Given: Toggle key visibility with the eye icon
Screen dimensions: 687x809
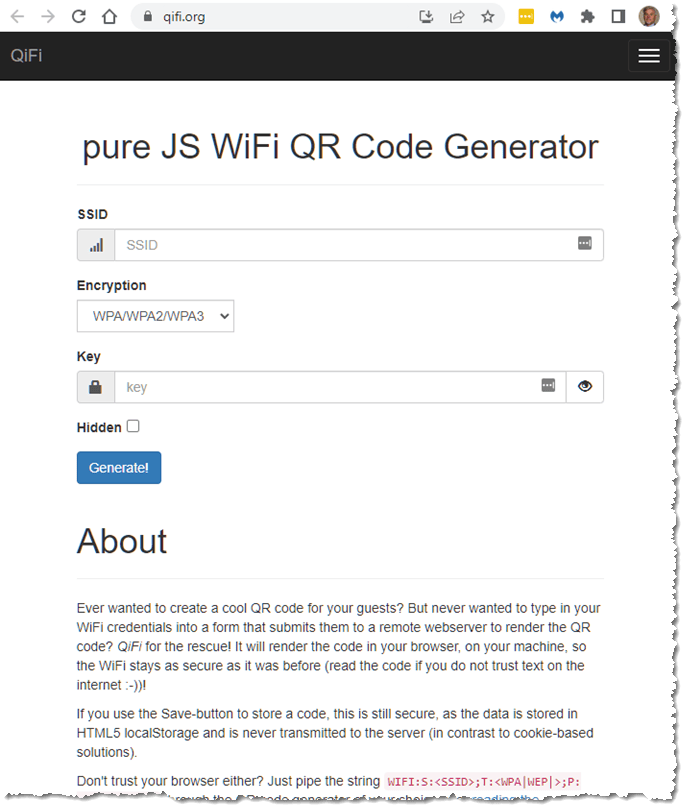Looking at the screenshot, I should point(584,386).
